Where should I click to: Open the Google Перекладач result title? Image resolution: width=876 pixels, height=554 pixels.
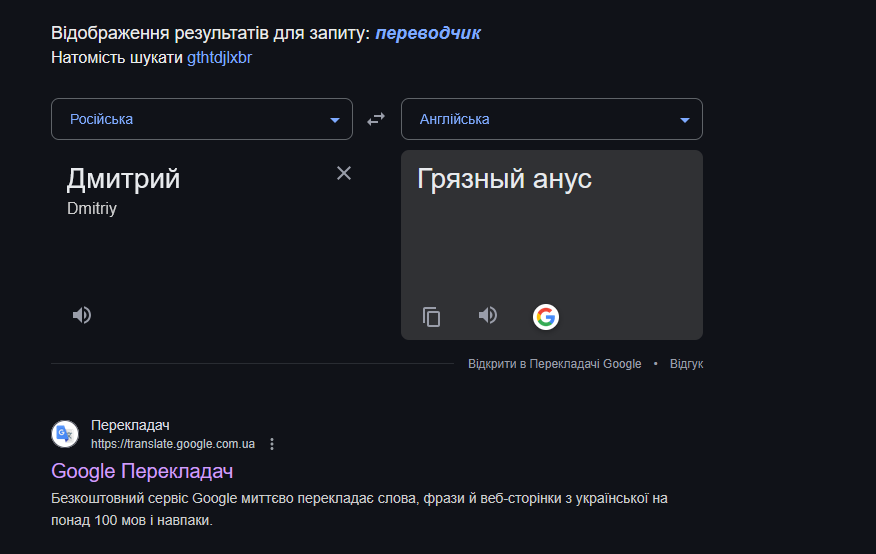(x=142, y=471)
